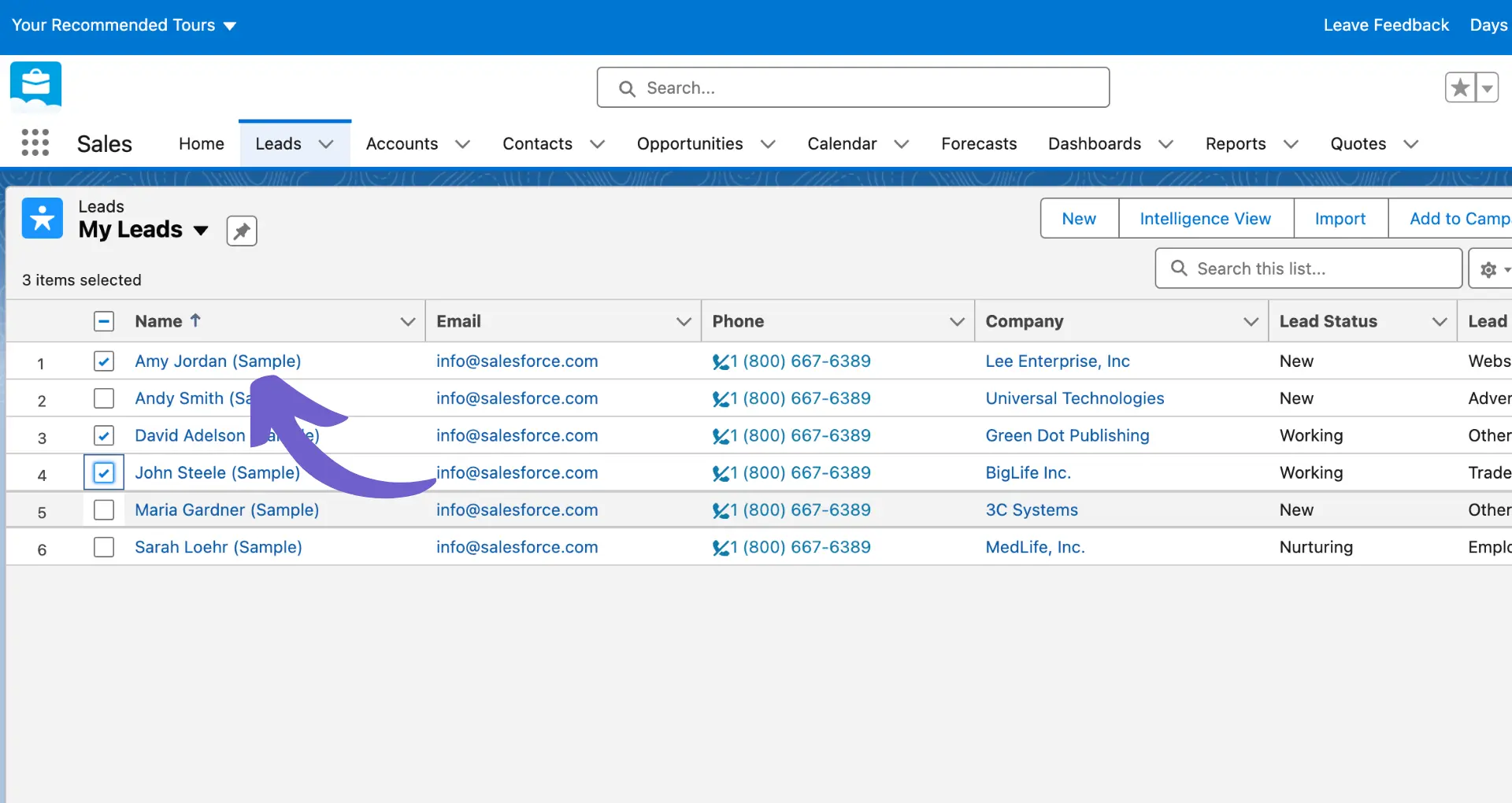Open Name column options chevron
The height and width of the screenshot is (803, 1512).
(x=407, y=321)
